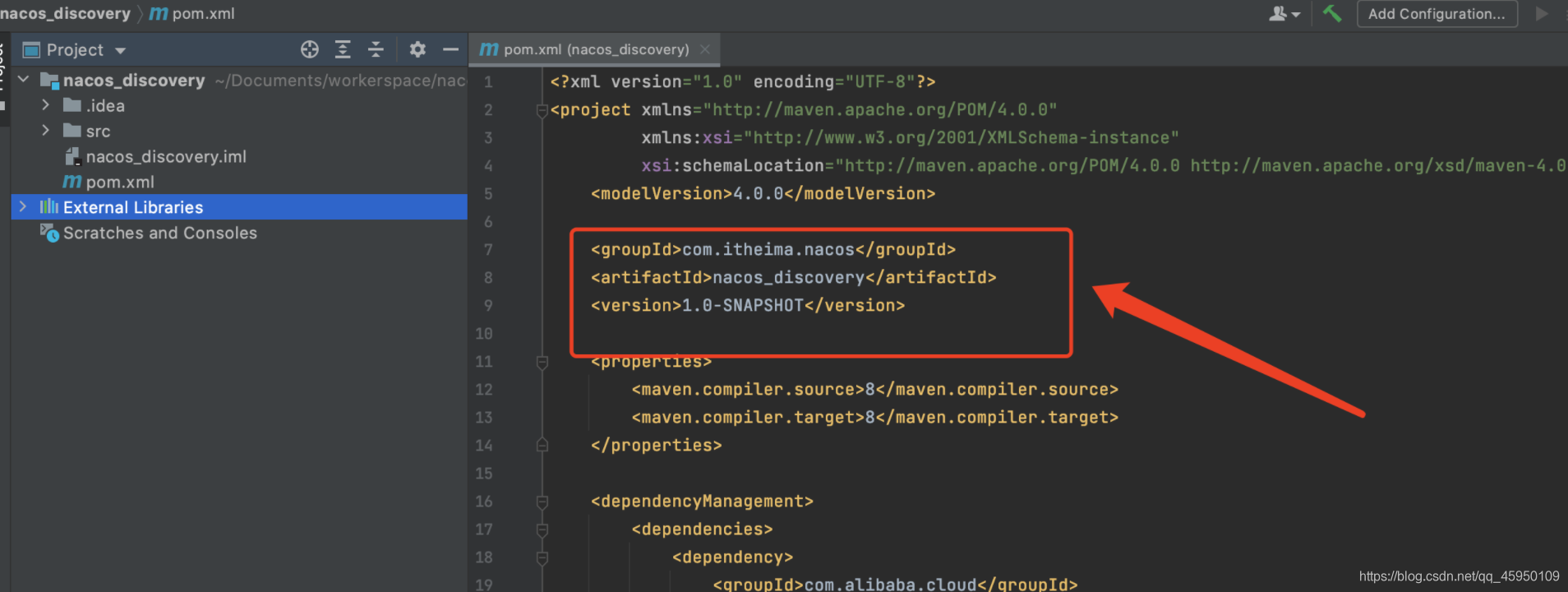The image size is (1568, 592).
Task: Click the xml version declaration line
Action: click(x=743, y=82)
